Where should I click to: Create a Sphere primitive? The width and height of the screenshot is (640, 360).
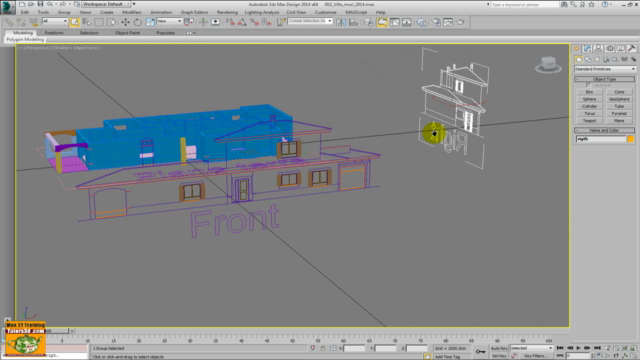(x=589, y=99)
